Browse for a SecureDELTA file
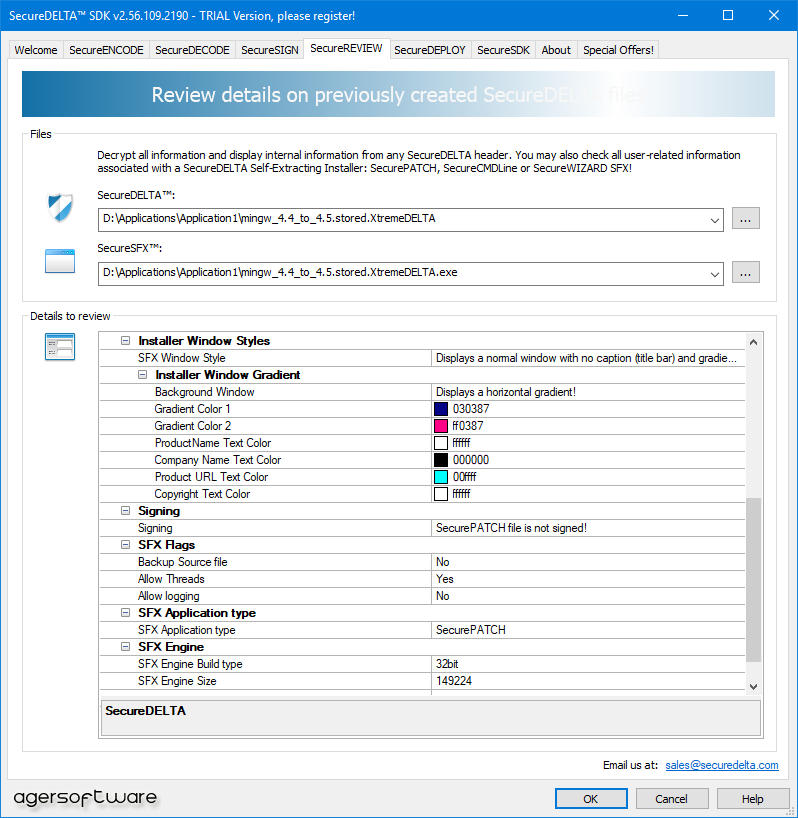The image size is (798, 818). [745, 219]
